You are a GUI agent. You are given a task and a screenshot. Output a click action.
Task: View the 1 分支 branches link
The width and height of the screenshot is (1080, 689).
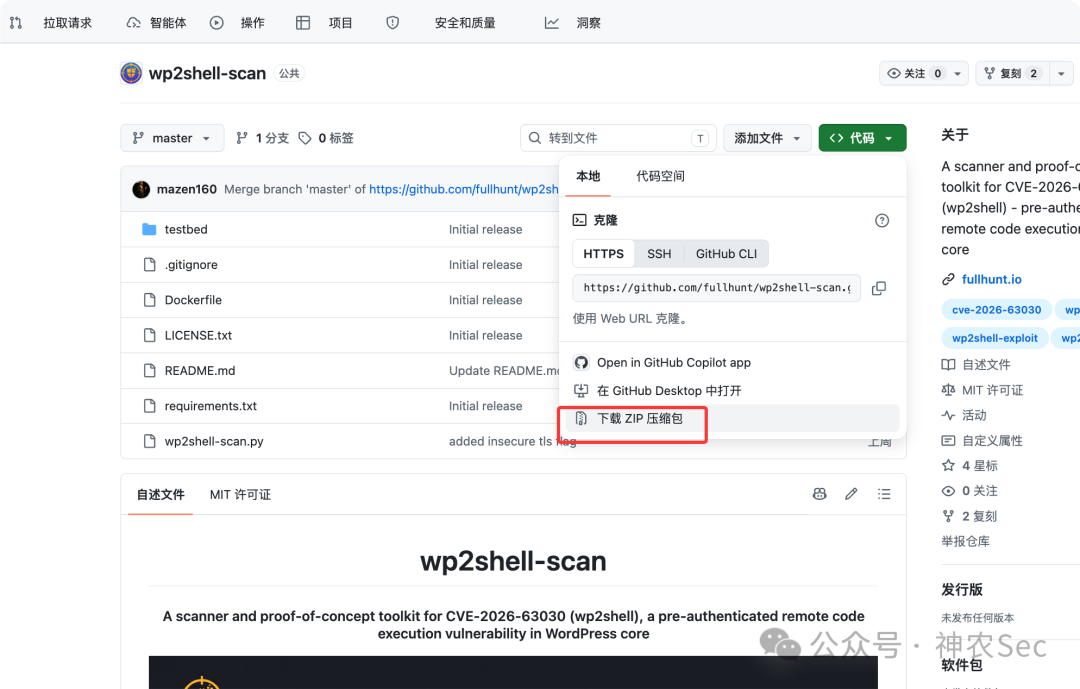(262, 138)
